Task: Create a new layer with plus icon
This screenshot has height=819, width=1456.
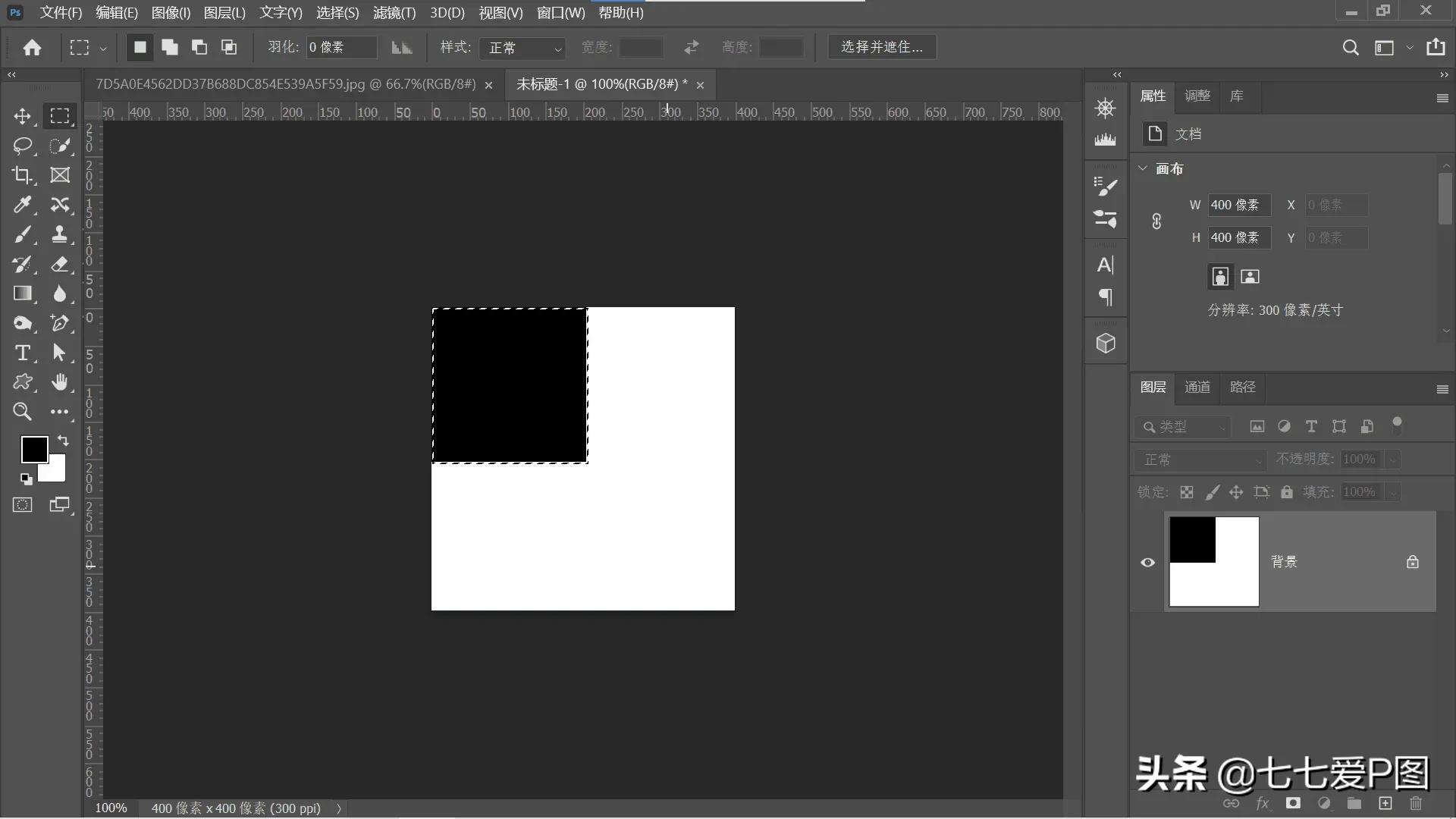Action: pos(1385,803)
